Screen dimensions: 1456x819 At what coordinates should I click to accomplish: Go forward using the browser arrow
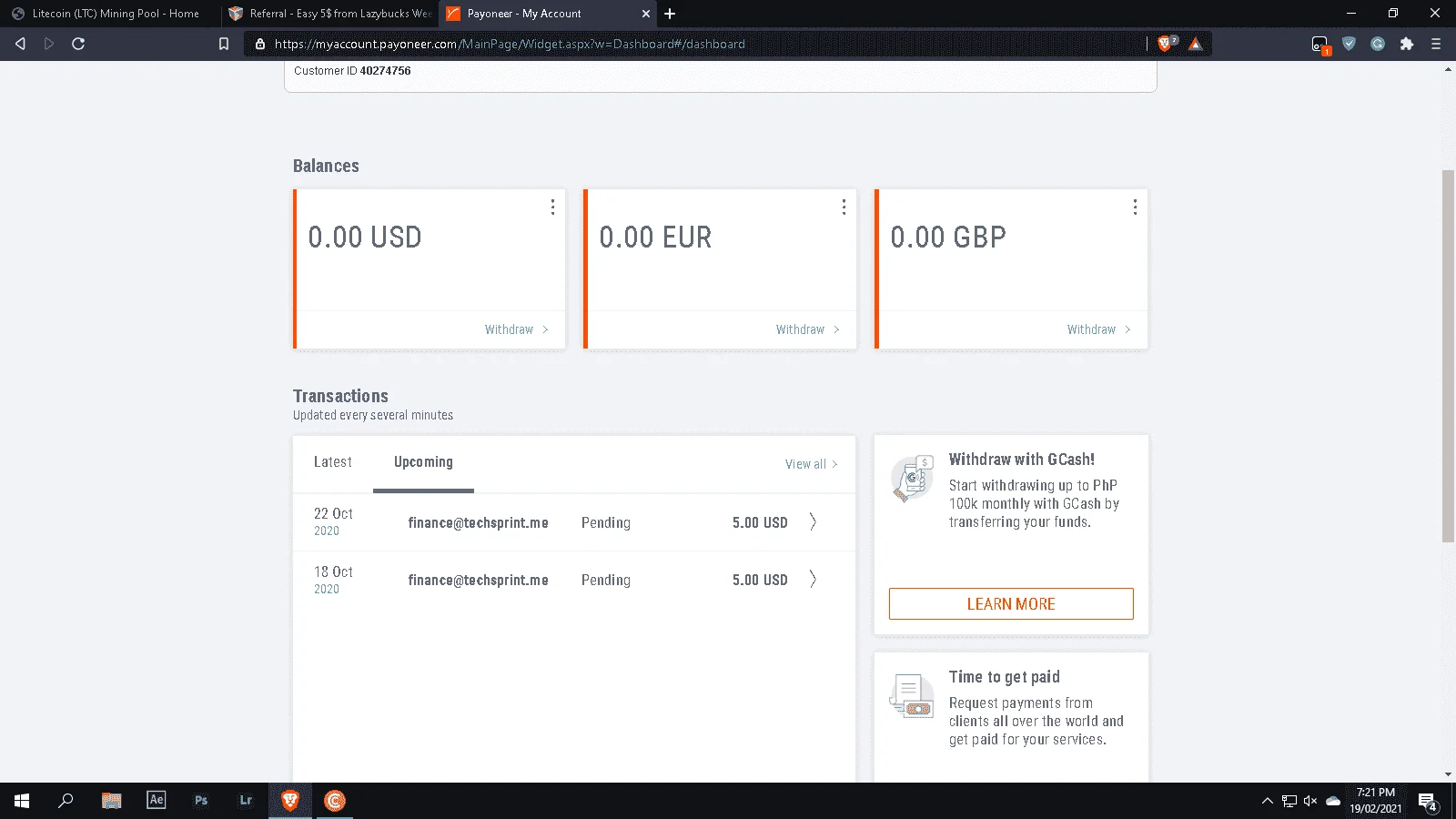point(49,44)
